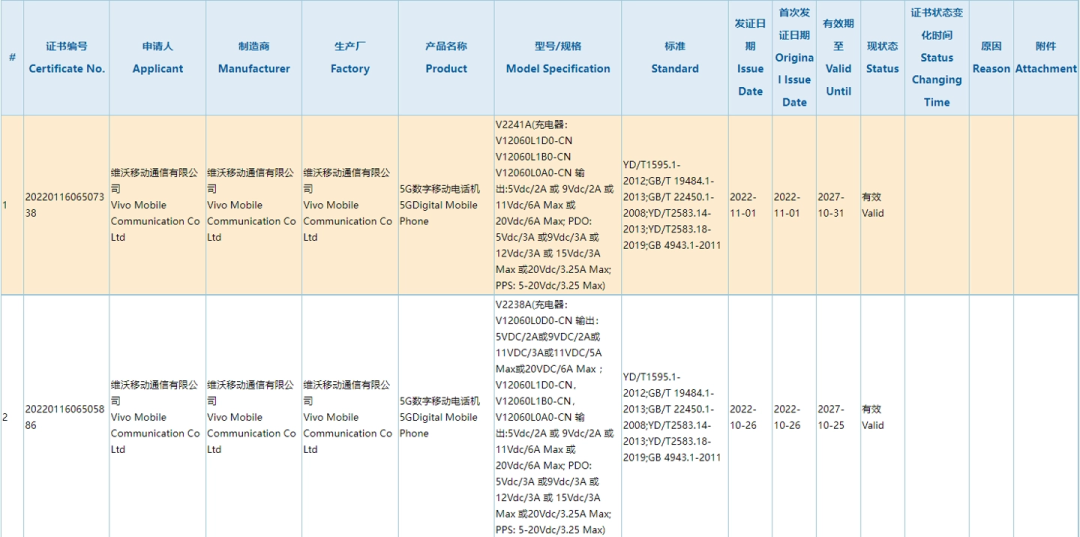1080x537 pixels.
Task: Click the row number 2 cell
Action: click(12, 417)
